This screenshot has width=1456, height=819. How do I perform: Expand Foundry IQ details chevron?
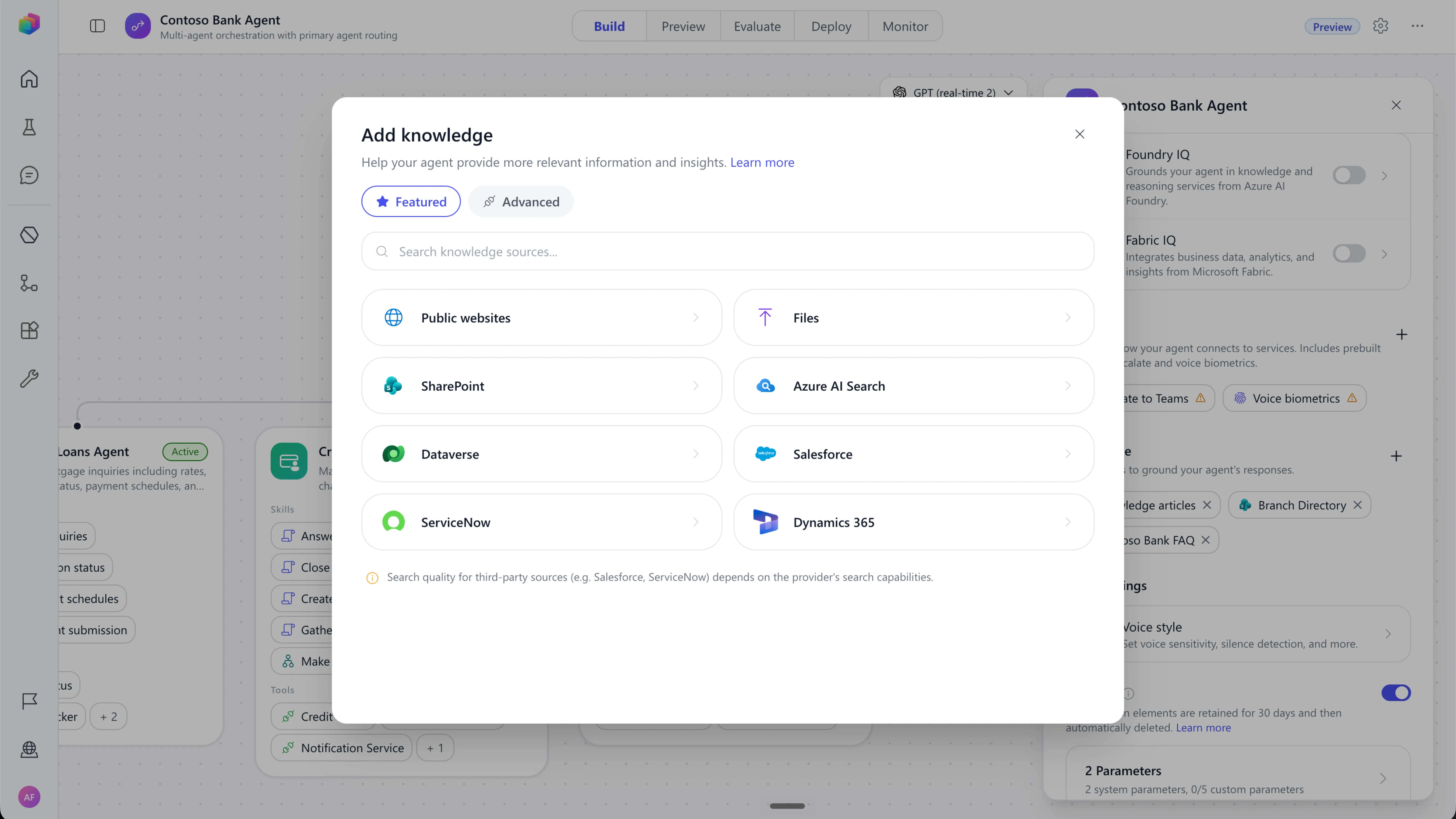(x=1384, y=176)
